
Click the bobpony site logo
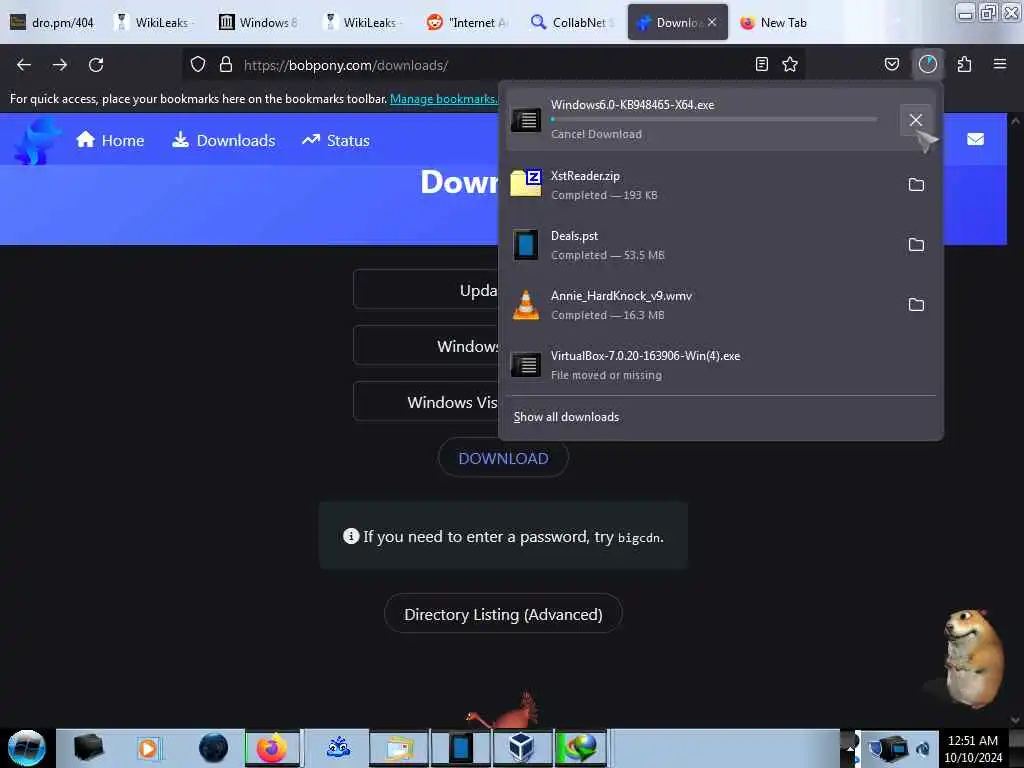click(x=37, y=140)
